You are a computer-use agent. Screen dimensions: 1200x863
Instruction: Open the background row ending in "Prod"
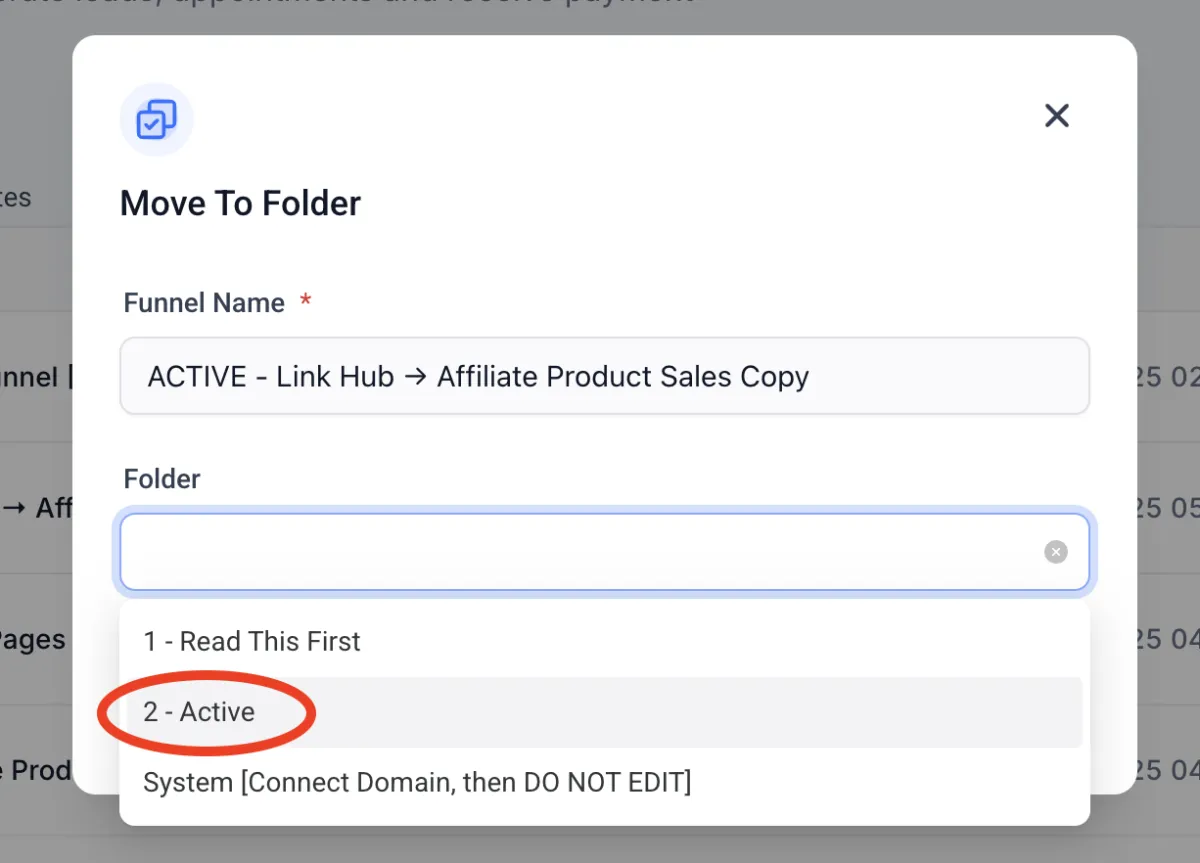[36, 771]
